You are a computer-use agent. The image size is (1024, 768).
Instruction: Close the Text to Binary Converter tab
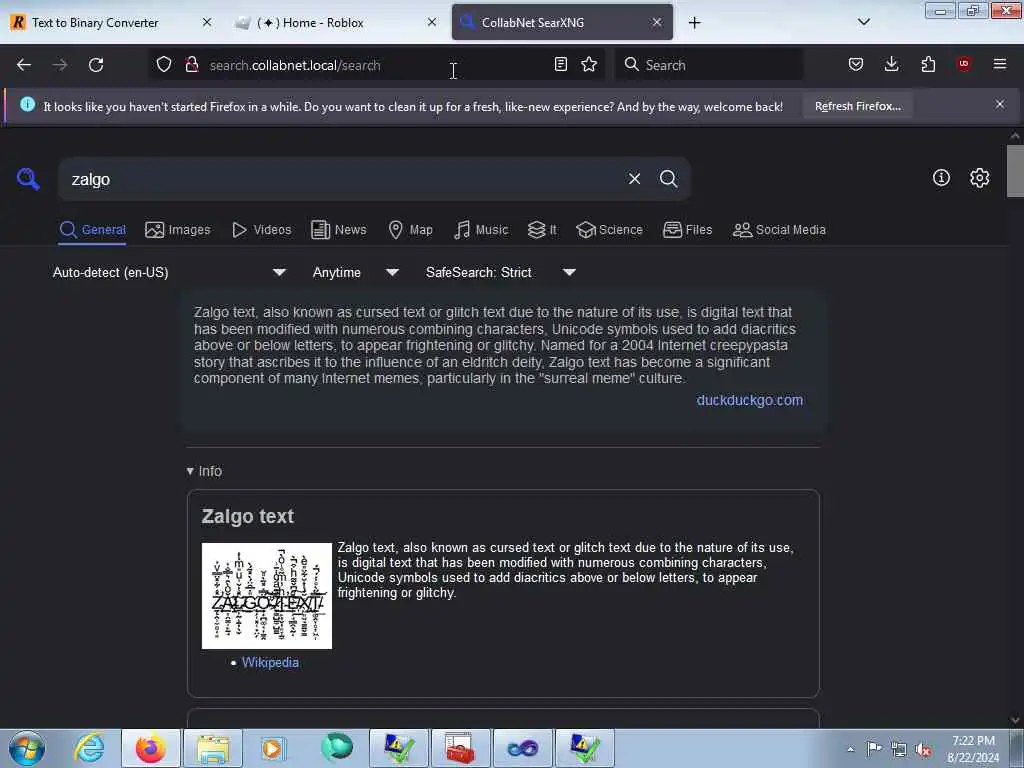pyautogui.click(x=207, y=22)
